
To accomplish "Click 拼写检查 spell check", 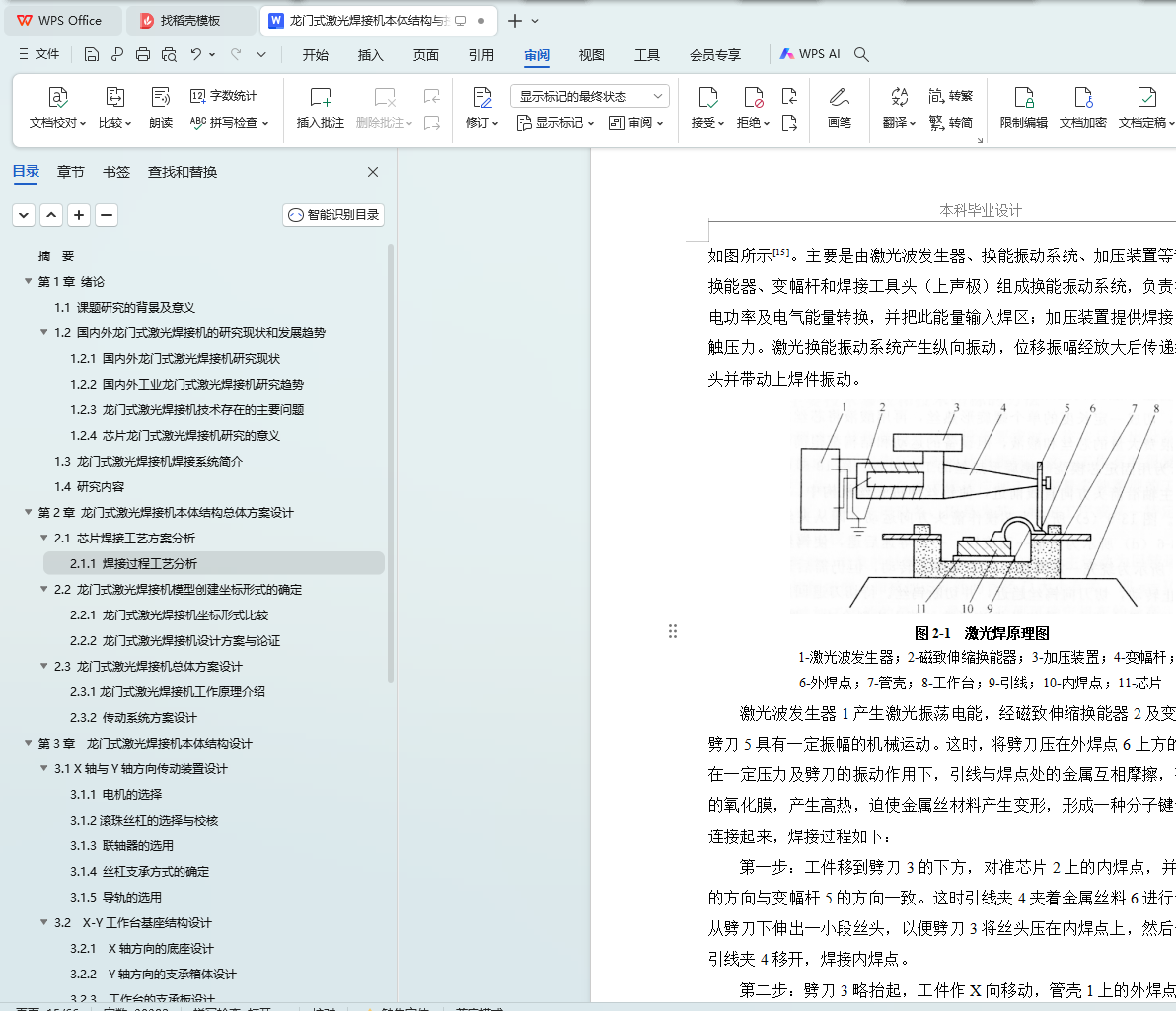I will click(x=230, y=122).
